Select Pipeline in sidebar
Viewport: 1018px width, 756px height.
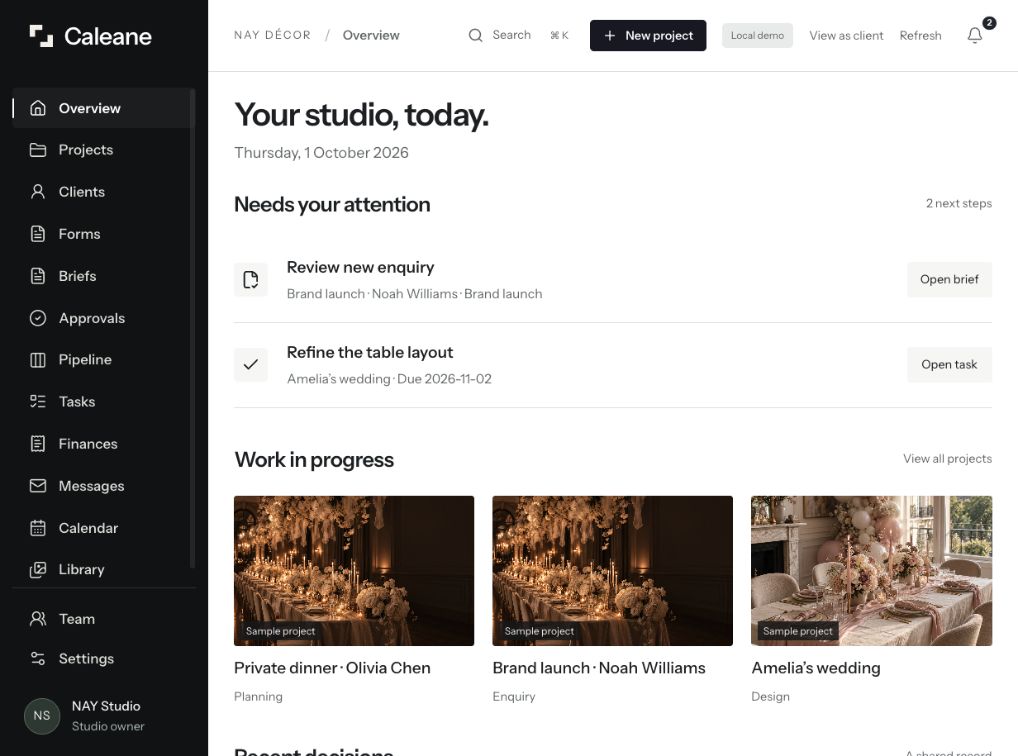[x=103, y=360]
